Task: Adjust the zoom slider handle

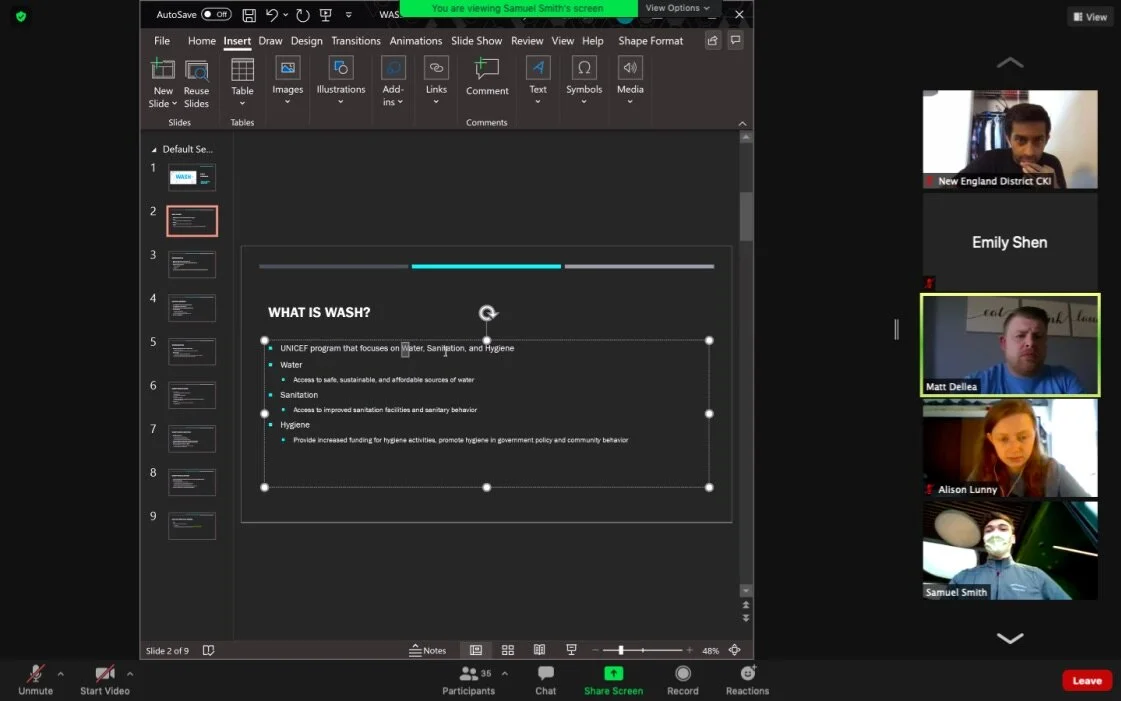Action: click(x=621, y=650)
